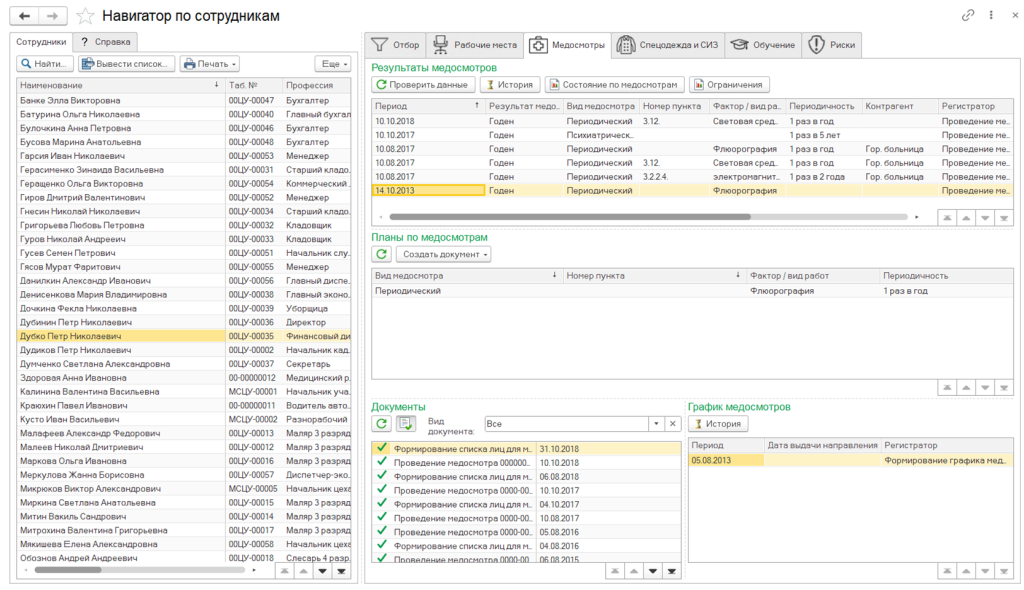Viewport: 1024px width, 590px height.
Task: Select employee Обознов Андрей Андреевич
Action: (x=184, y=558)
